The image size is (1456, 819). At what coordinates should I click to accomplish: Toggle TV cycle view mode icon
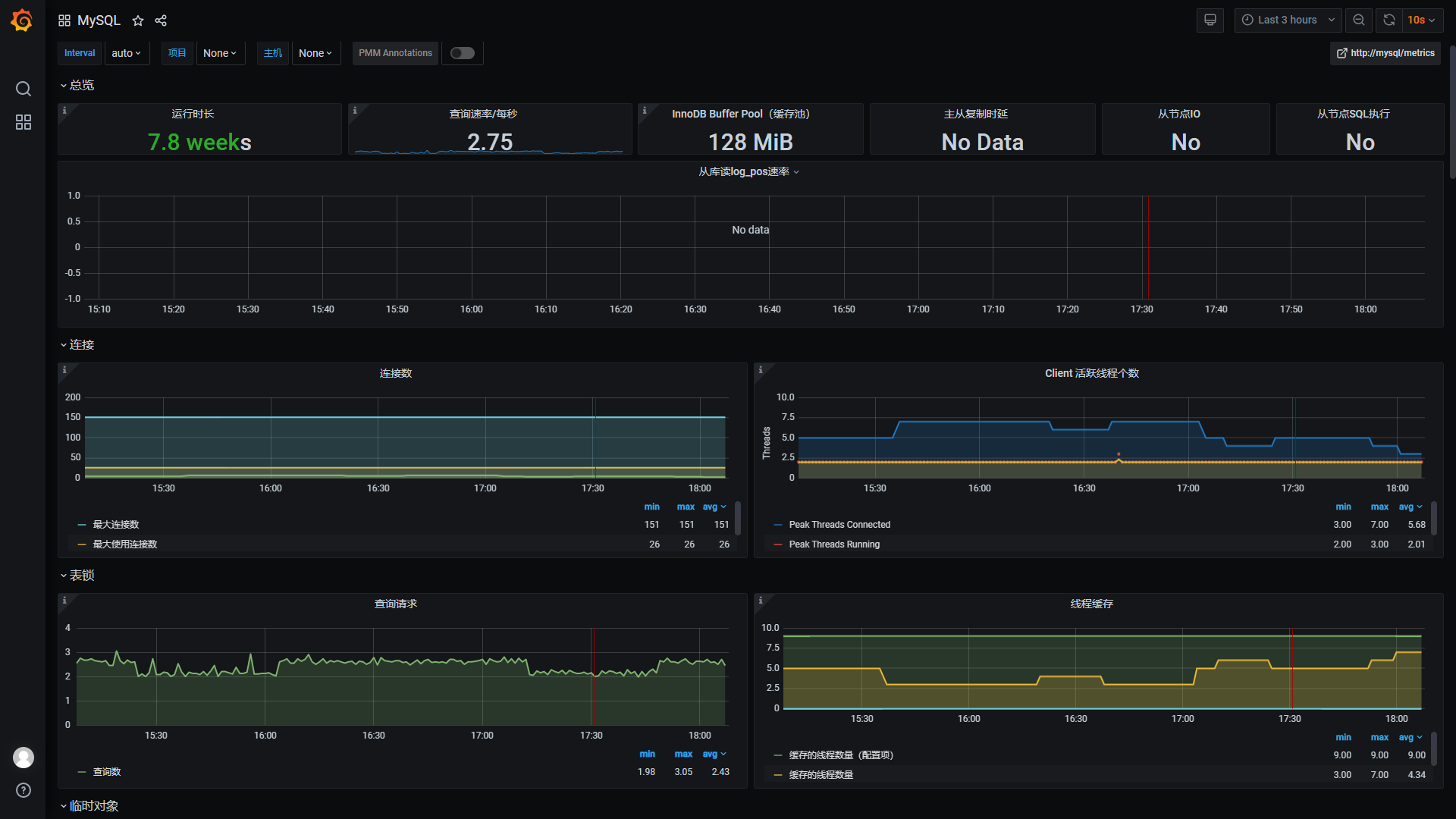(1210, 20)
